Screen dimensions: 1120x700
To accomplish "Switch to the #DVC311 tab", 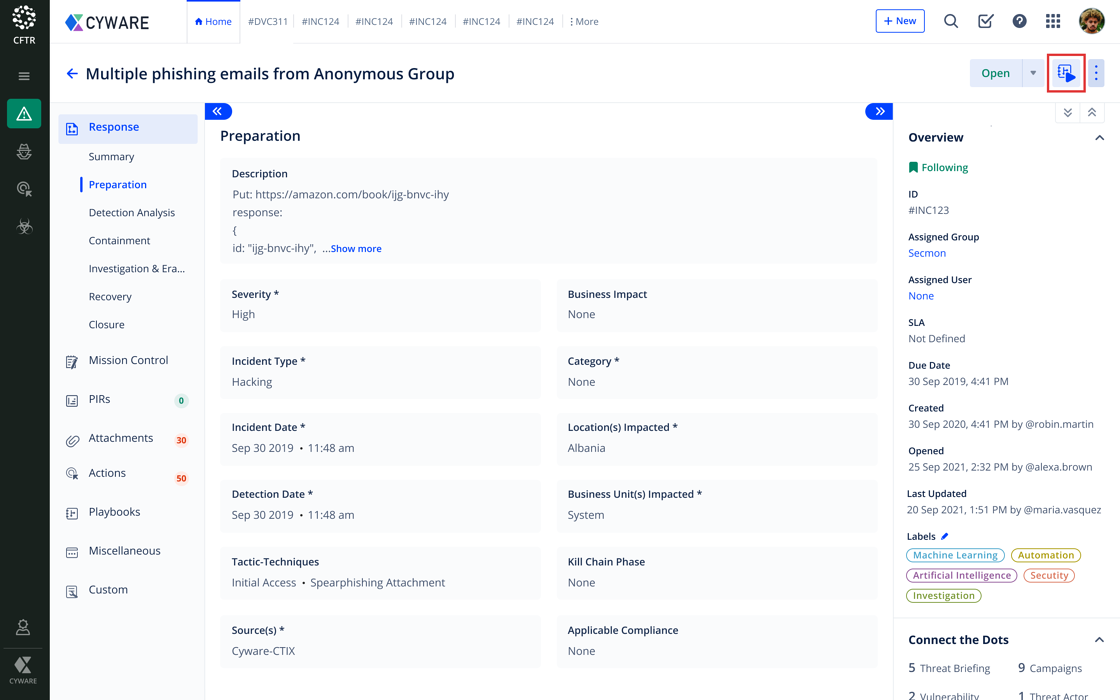I will (x=267, y=21).
